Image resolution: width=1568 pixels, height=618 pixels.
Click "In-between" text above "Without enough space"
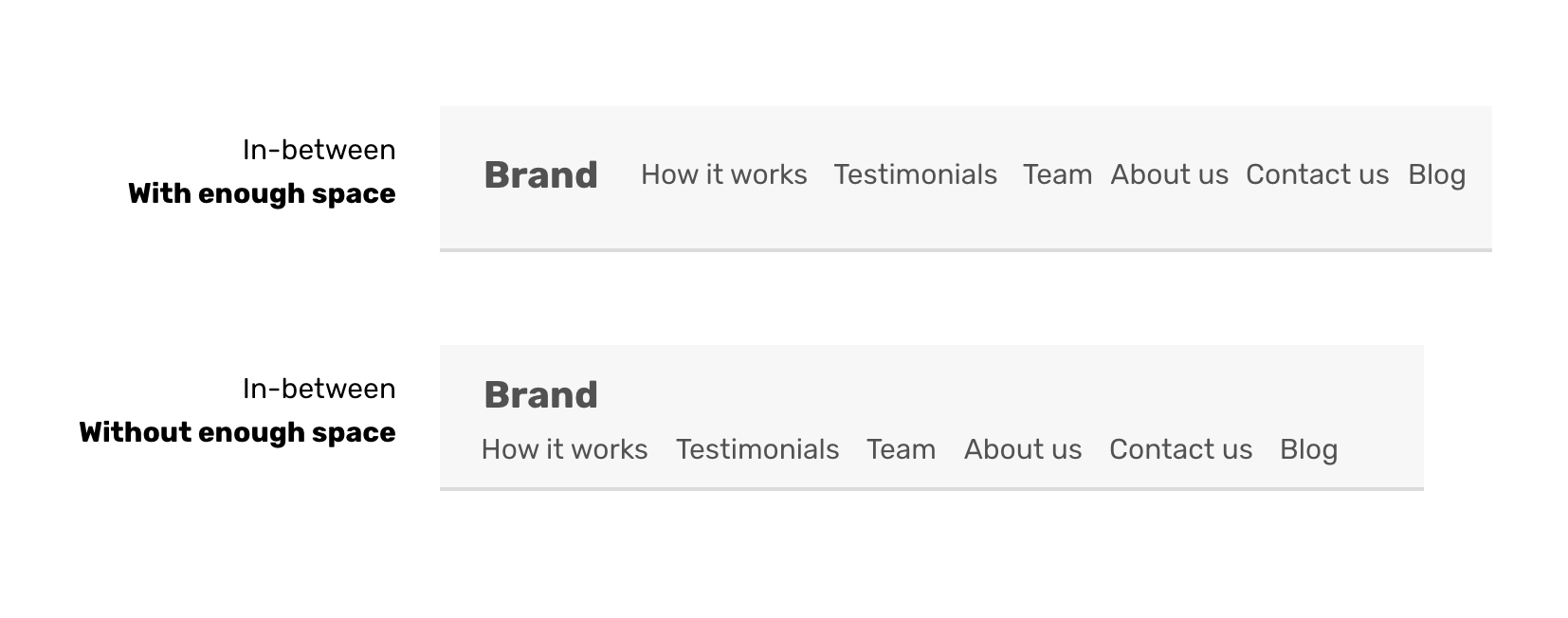coord(319,389)
